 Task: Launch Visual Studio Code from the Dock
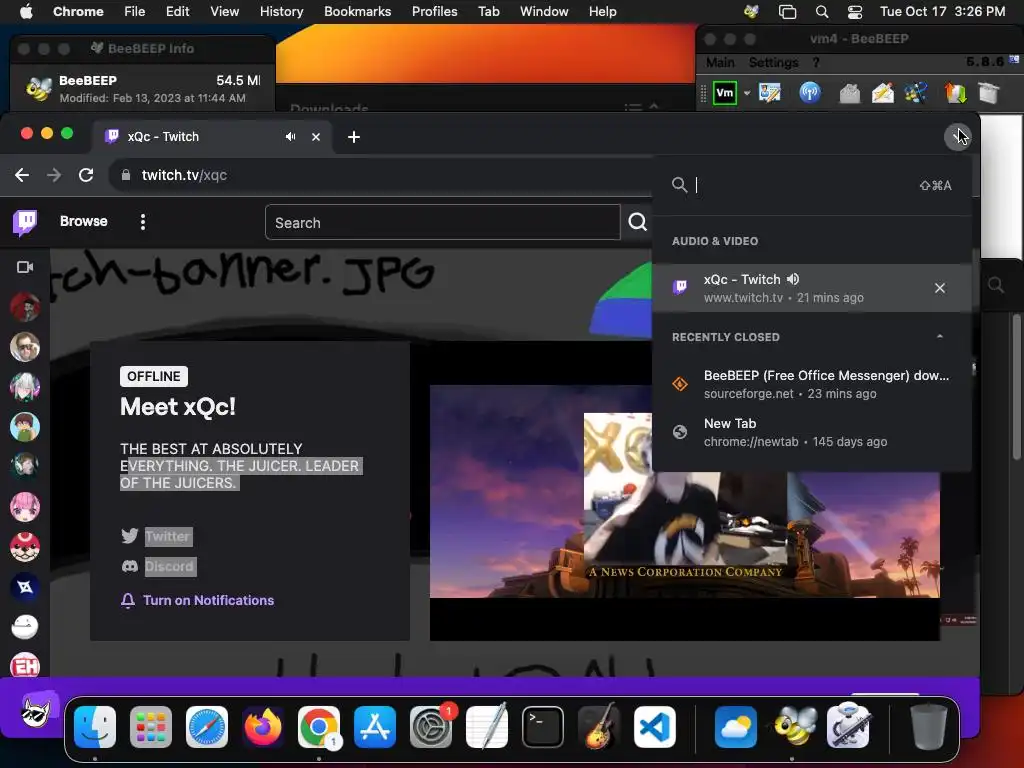coord(654,727)
